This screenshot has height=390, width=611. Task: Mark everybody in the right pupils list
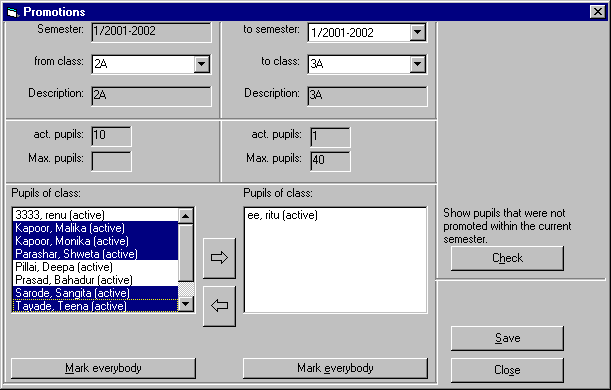[x=335, y=368]
